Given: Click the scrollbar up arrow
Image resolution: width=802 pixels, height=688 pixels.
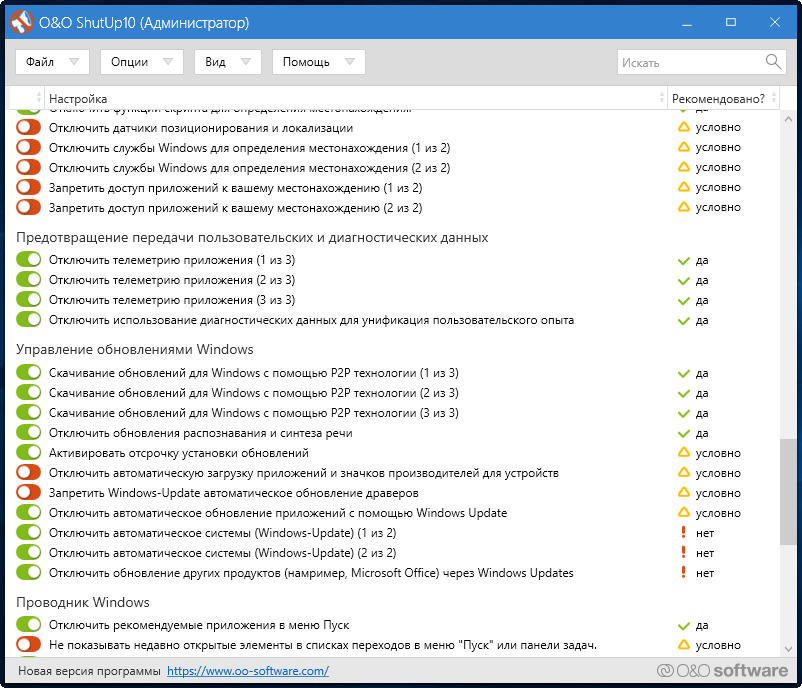Looking at the screenshot, I should [x=788, y=119].
